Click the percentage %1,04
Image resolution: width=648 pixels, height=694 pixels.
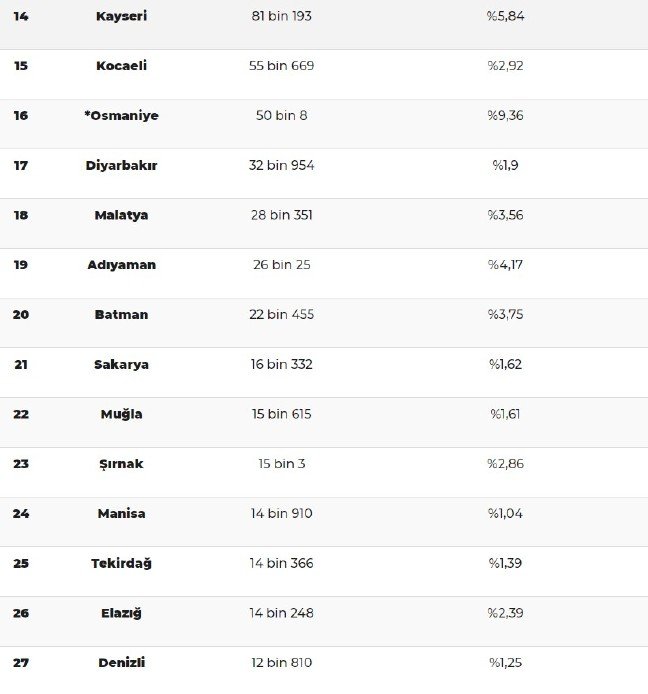point(505,513)
